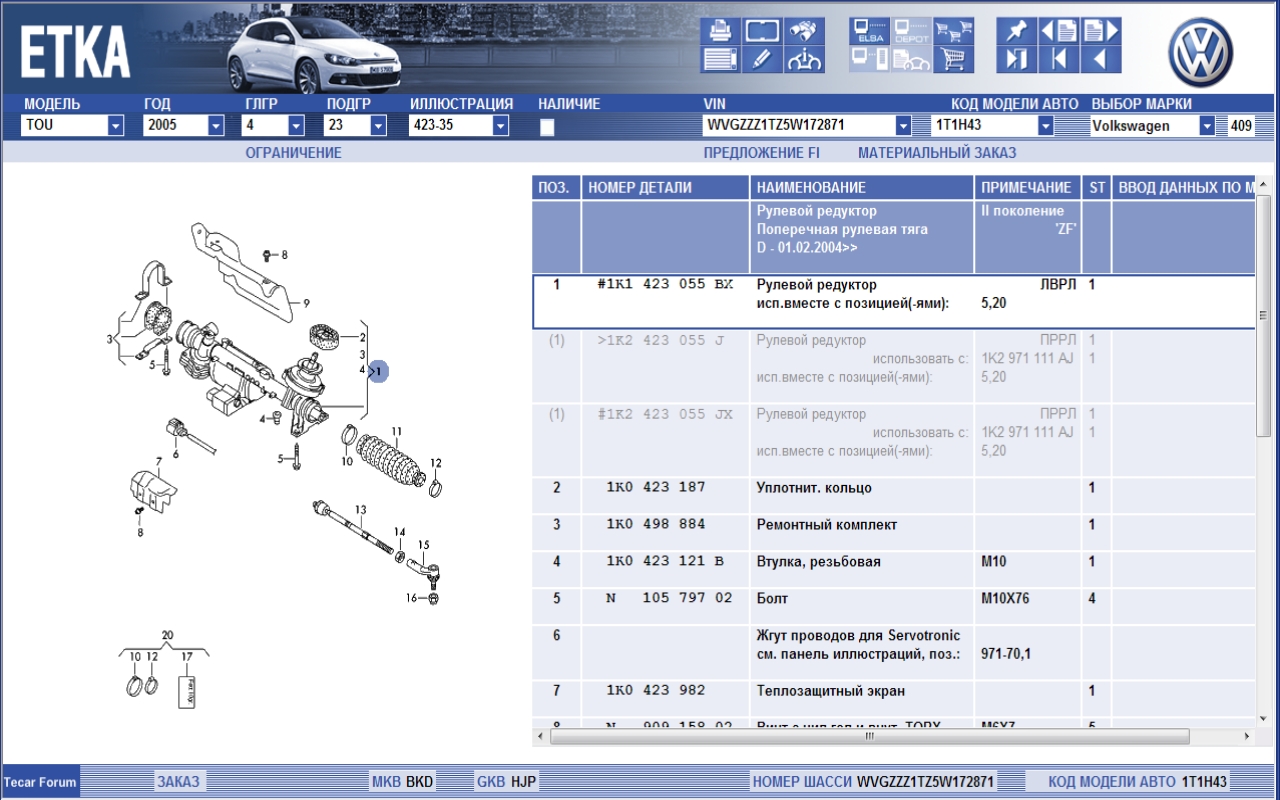This screenshot has width=1280, height=800.
Task: Select row Ремонтный комплект 1K0 498 884
Action: (894, 533)
